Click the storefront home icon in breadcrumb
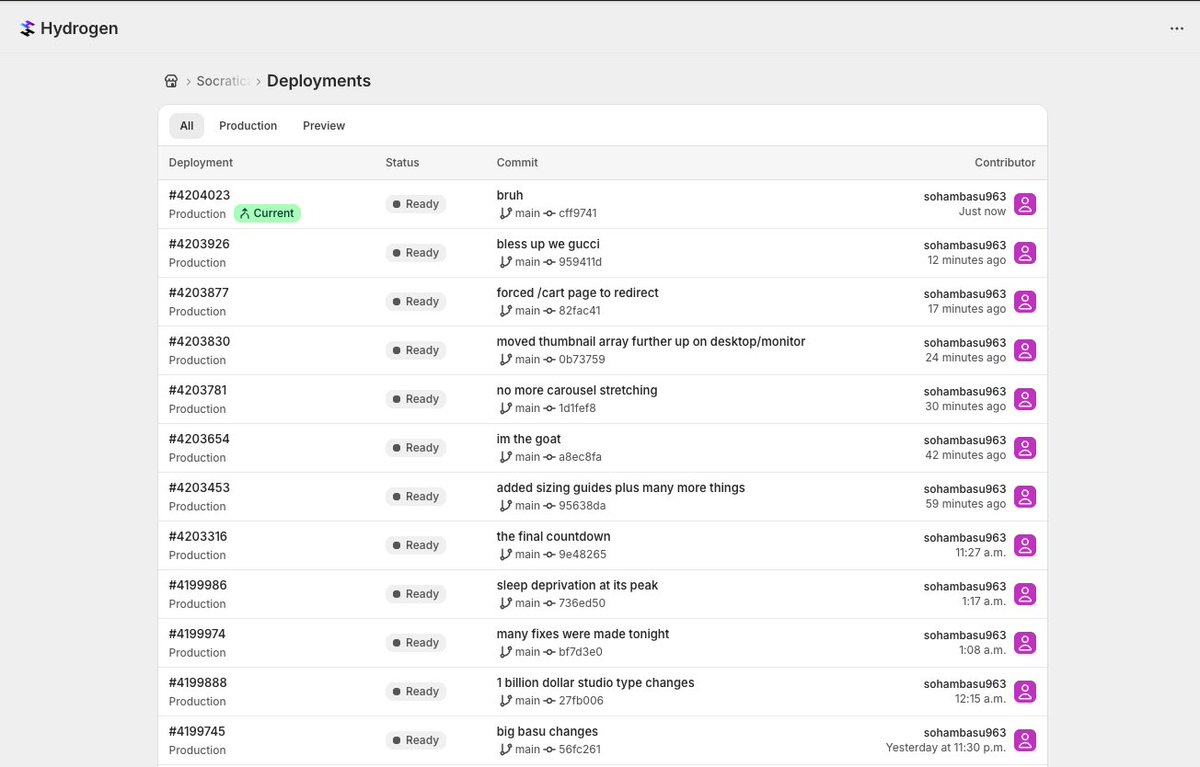Screen dimensions: 1200x767 tap(171, 81)
